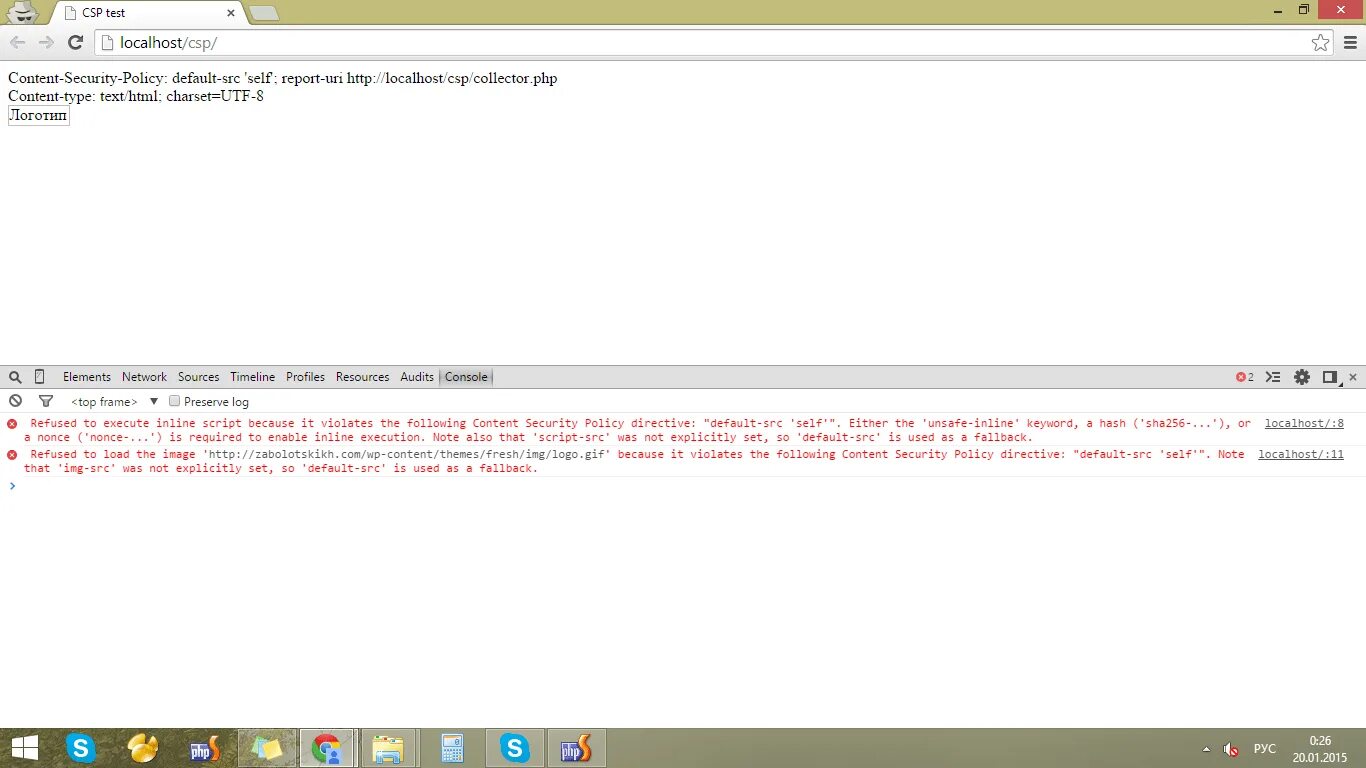1366x768 pixels.
Task: Click the 'Refused to execute inline script' message
Action: 637,430
